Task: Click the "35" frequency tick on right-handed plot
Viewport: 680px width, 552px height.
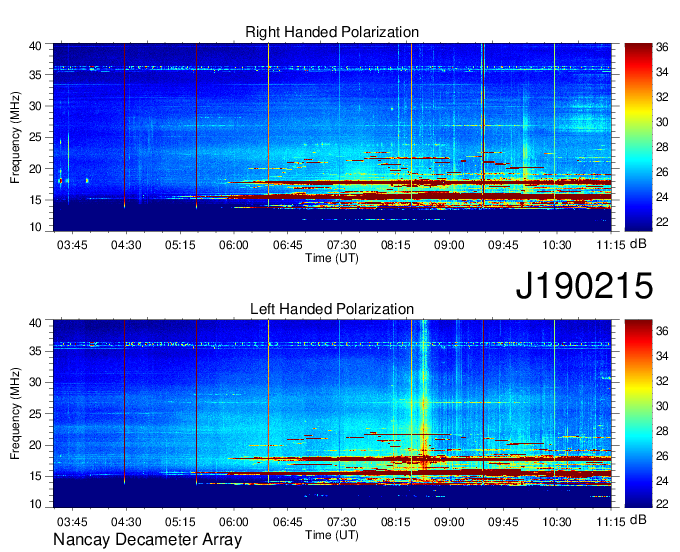Action: (35, 75)
